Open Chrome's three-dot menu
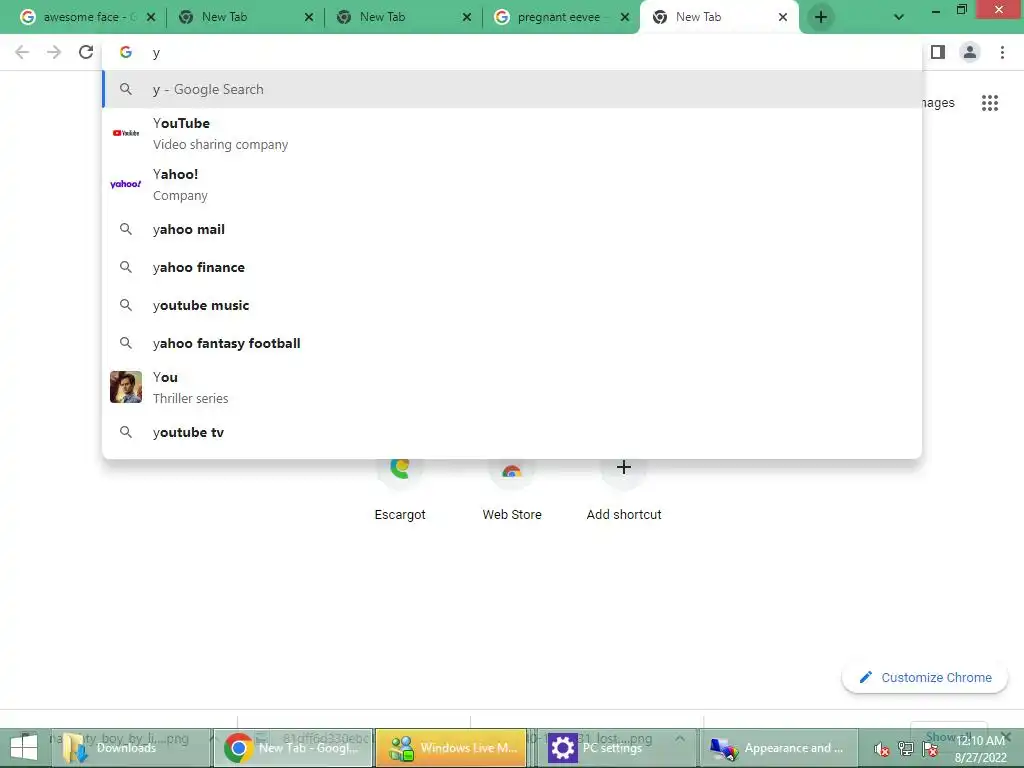This screenshot has height=768, width=1024. 1002,52
